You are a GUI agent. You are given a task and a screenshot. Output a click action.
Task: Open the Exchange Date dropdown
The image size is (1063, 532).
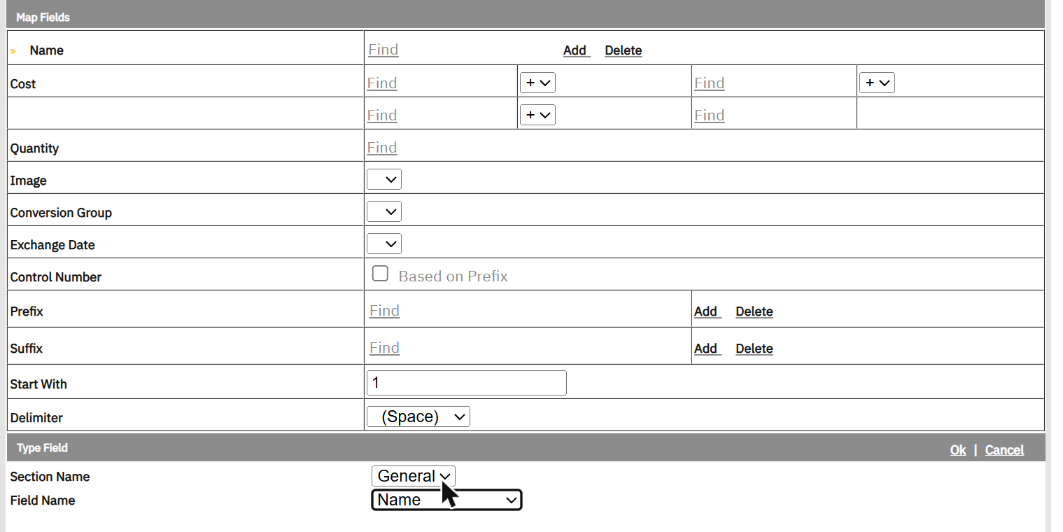(384, 243)
